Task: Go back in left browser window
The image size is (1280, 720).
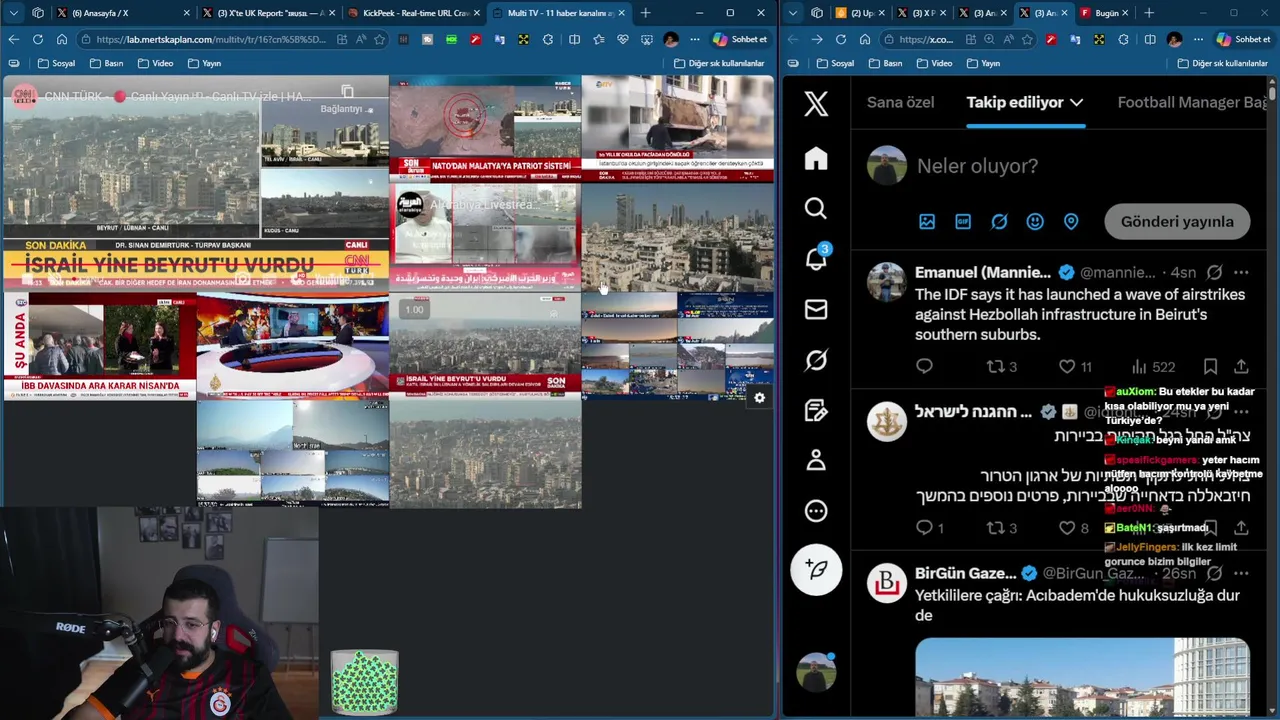Action: click(13, 39)
